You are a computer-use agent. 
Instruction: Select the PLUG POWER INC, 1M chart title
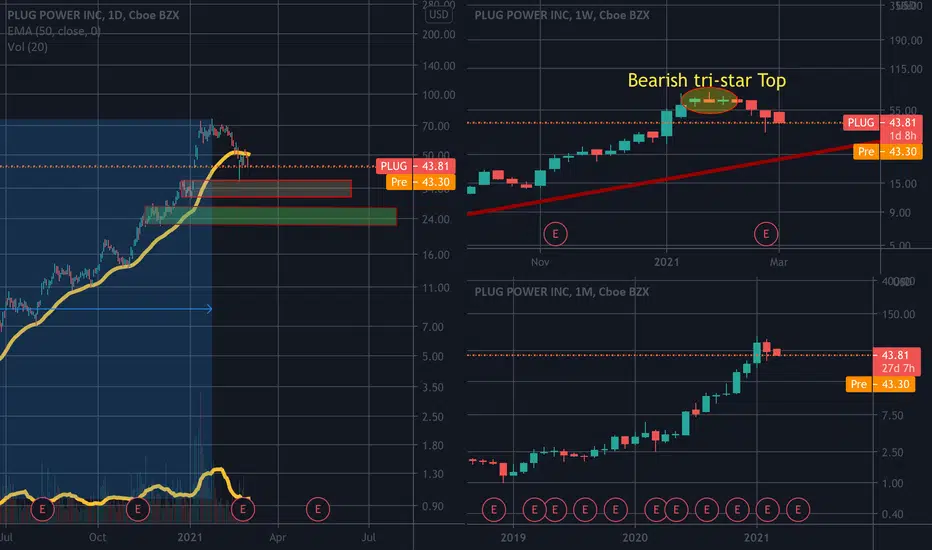tap(562, 291)
